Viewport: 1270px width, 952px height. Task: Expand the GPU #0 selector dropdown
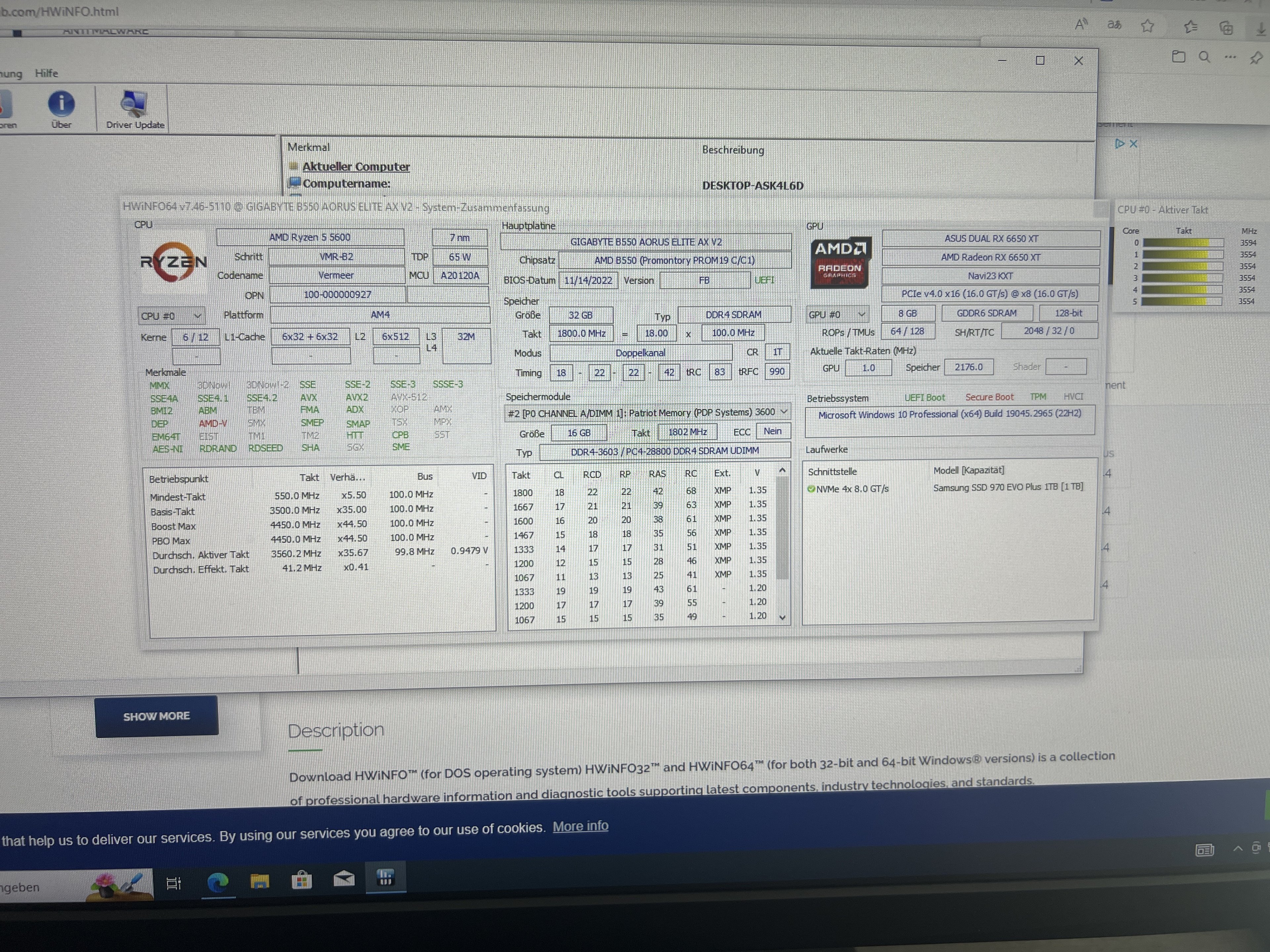[x=861, y=314]
